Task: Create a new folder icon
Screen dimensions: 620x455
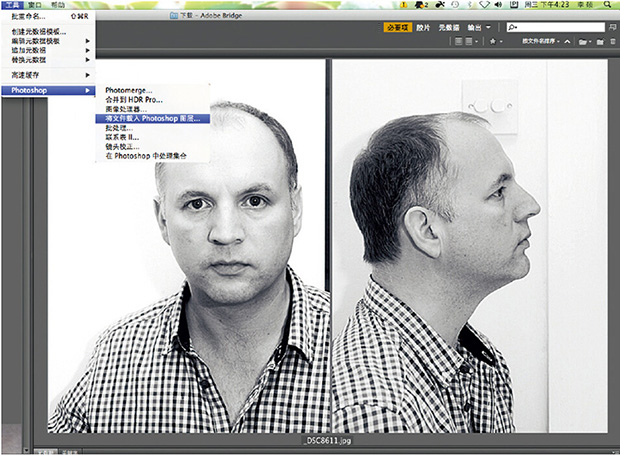Action: [x=600, y=42]
